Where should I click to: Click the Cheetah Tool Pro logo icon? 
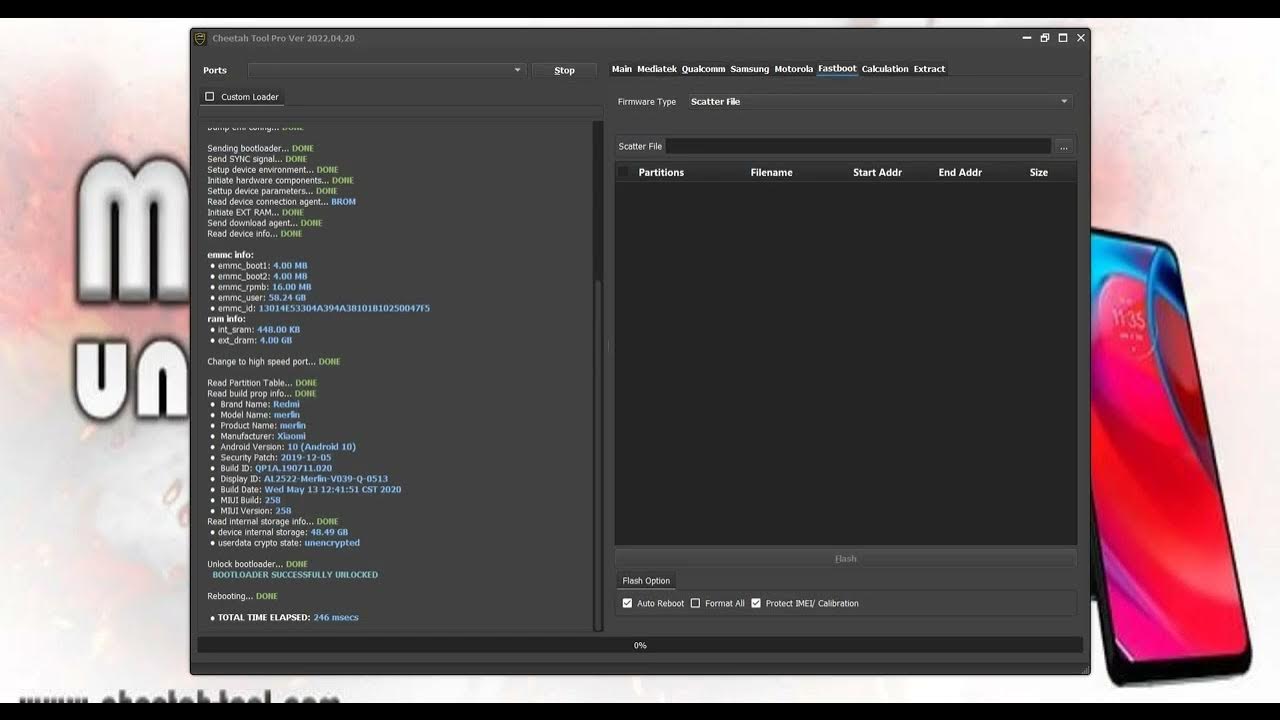(200, 38)
